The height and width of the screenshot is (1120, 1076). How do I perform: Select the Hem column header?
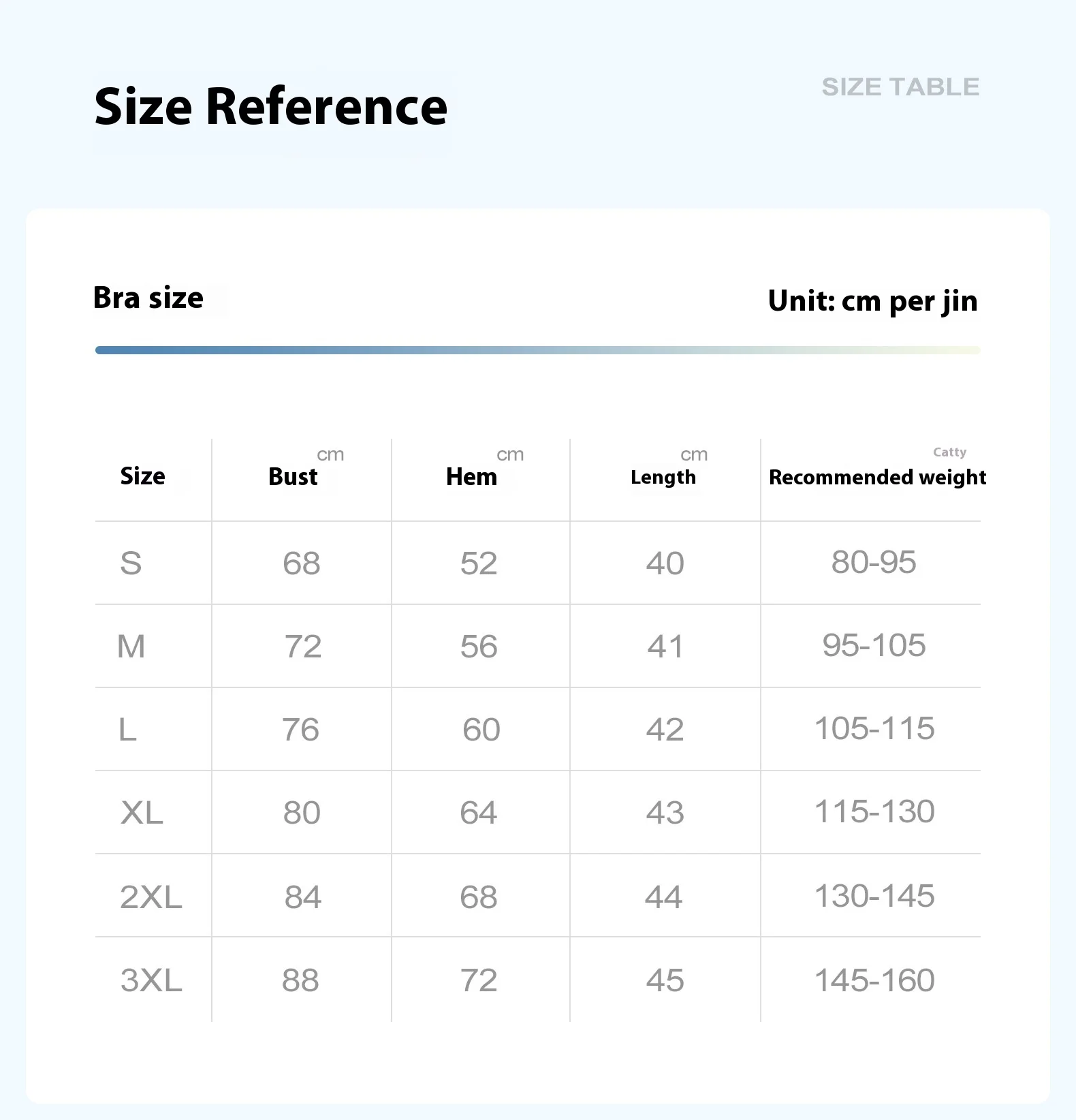click(471, 477)
